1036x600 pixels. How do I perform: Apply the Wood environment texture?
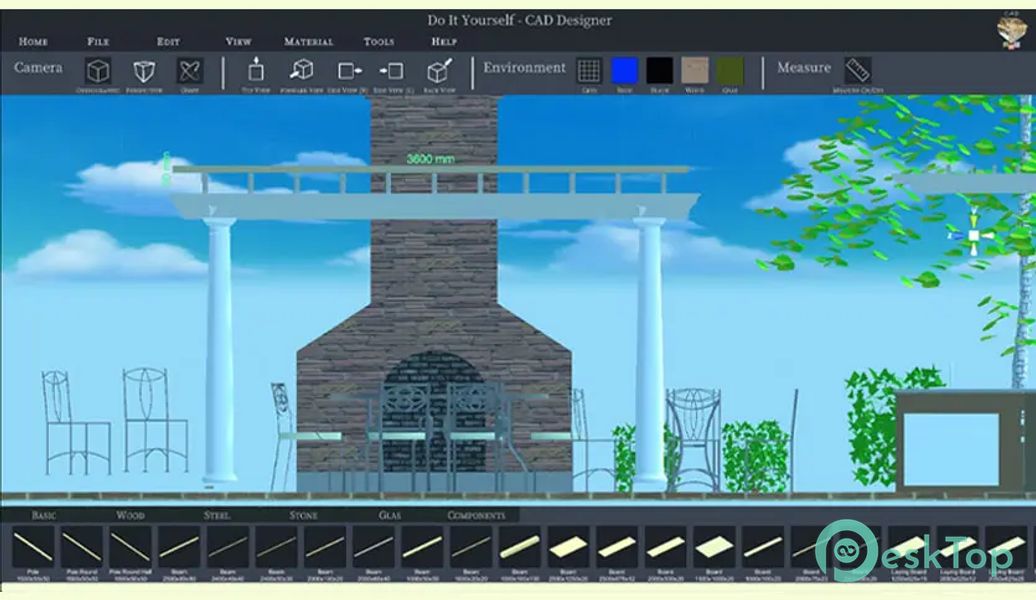tap(694, 70)
